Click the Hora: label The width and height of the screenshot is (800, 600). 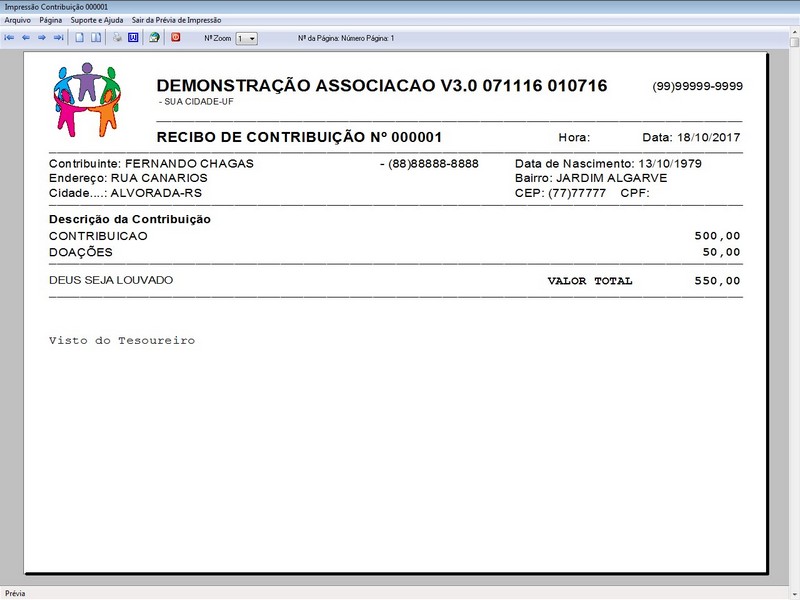click(574, 137)
